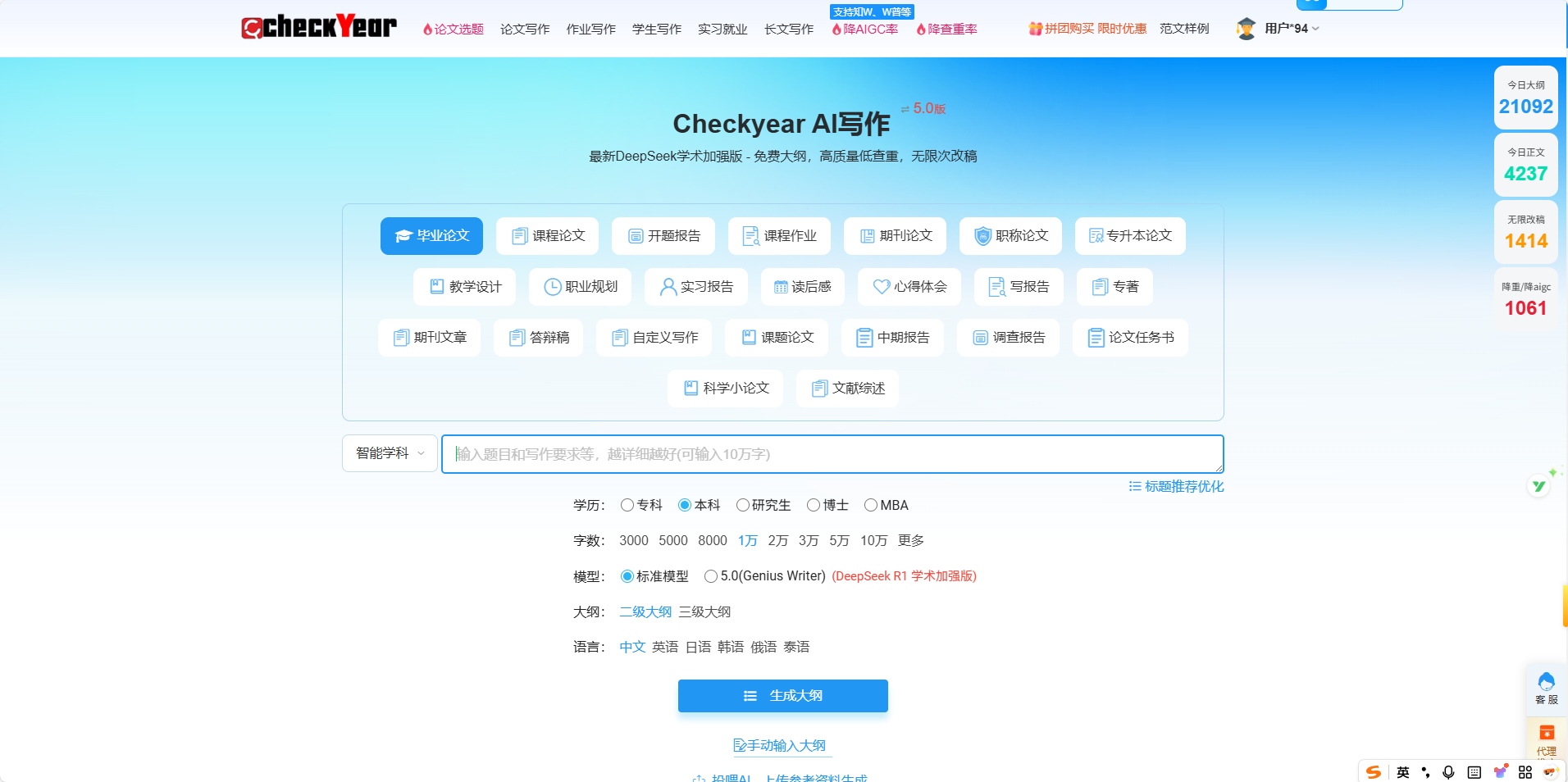Click the keyboard icon in IME bar
Screen dimensions: 1568x782
pyautogui.click(x=1474, y=772)
